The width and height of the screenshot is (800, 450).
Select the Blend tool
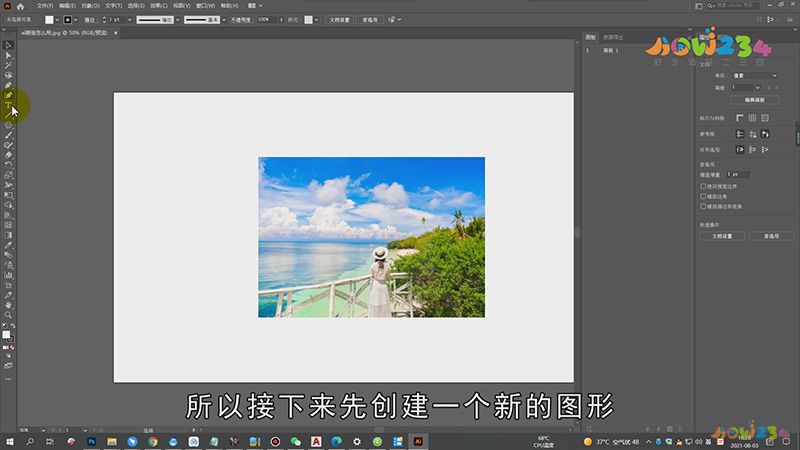coord(8,255)
